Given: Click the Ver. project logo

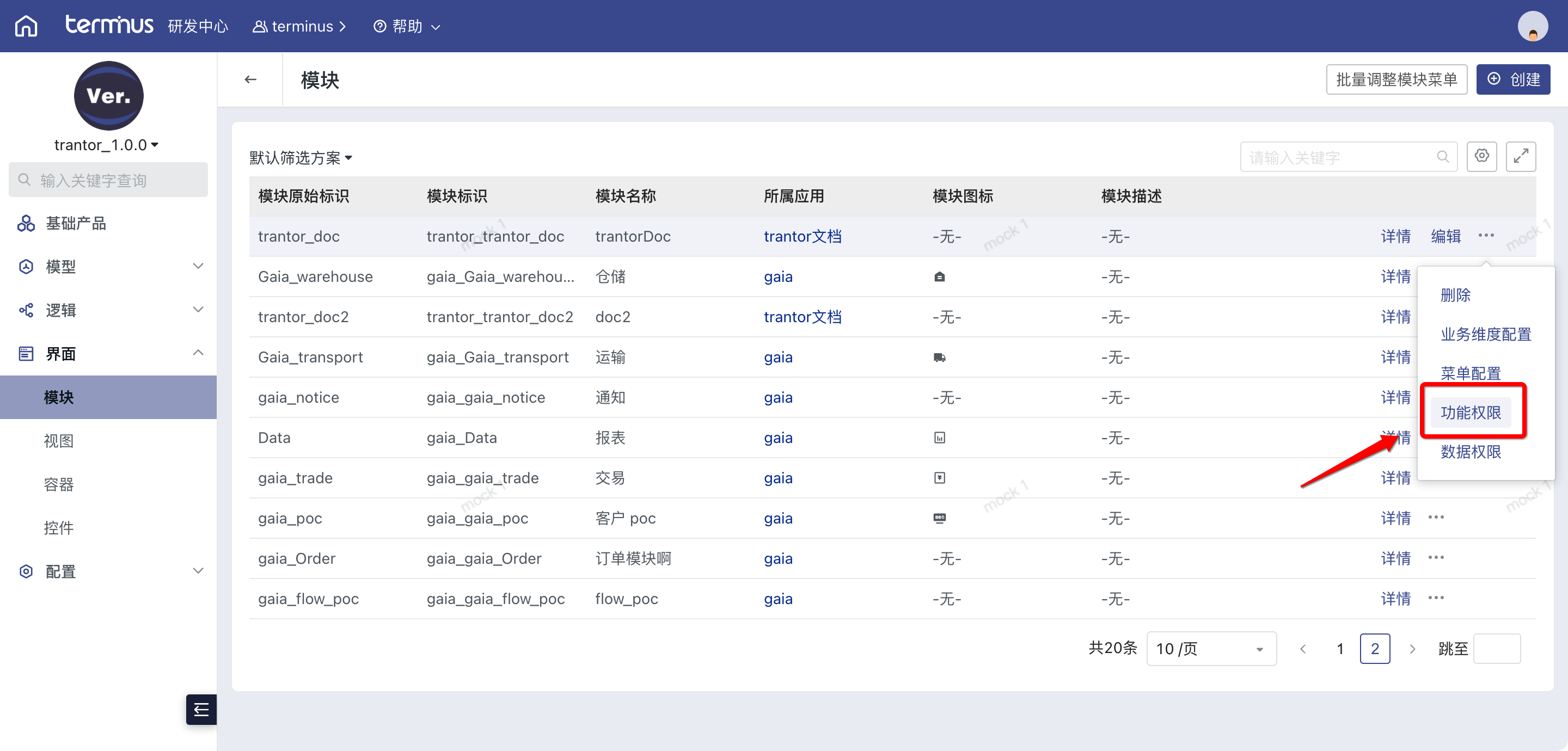Looking at the screenshot, I should coord(108,96).
